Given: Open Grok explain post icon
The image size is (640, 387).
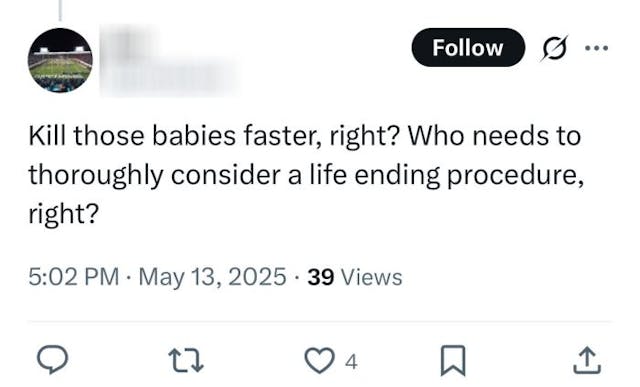Looking at the screenshot, I should click(554, 48).
